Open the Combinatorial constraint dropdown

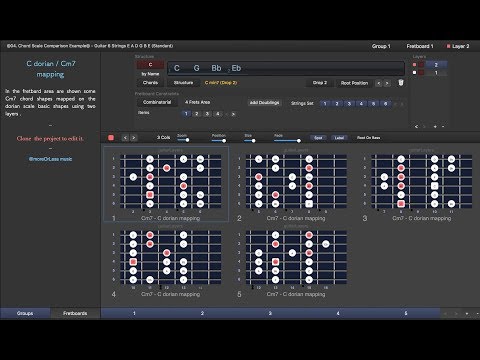click(157, 102)
